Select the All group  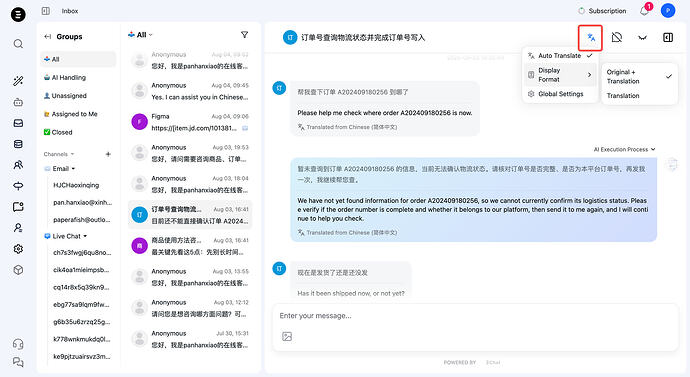(78, 59)
